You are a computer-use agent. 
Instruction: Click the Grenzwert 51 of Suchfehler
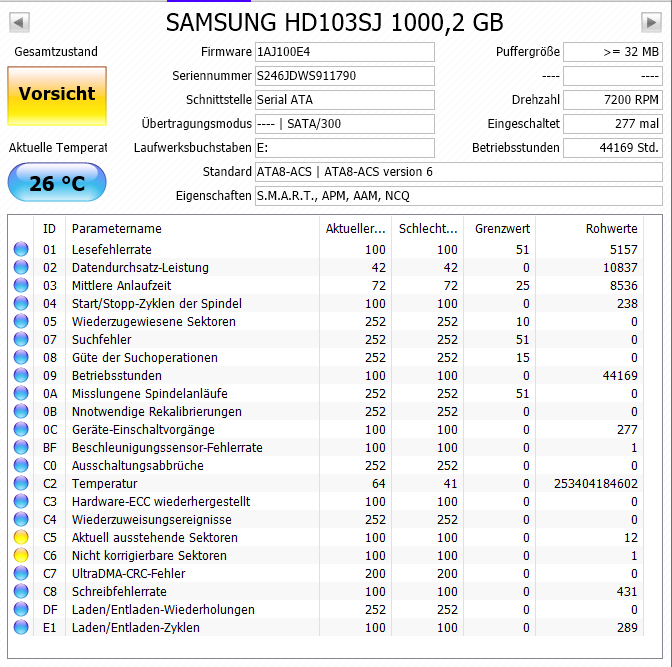(522, 340)
